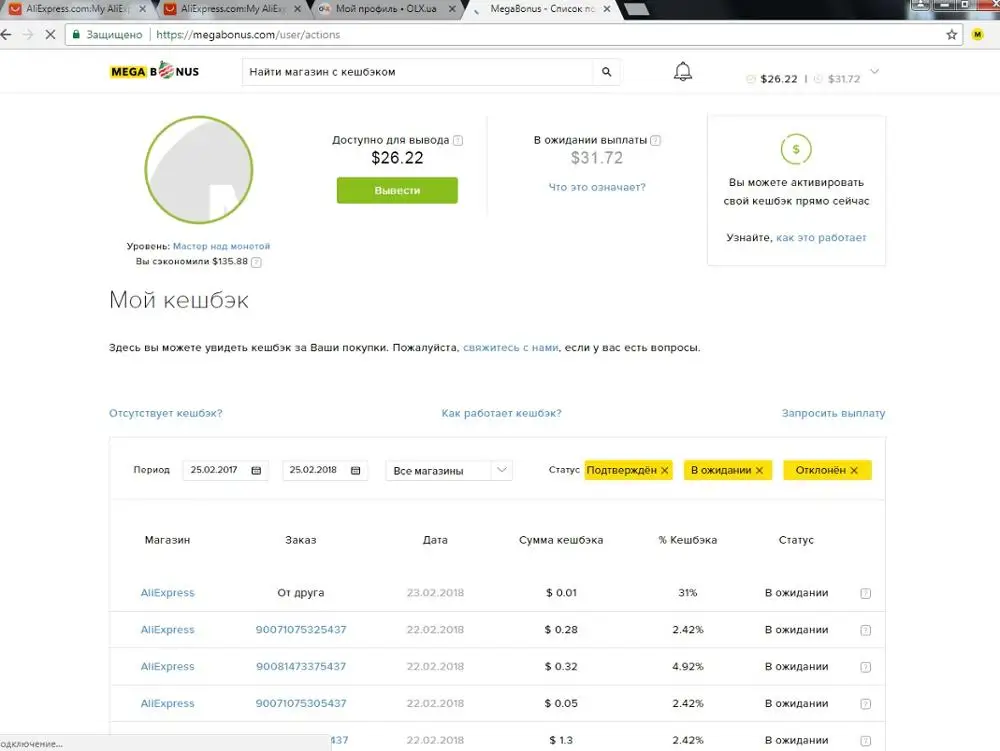Click the Сумма кешбэка column header
The height and width of the screenshot is (751, 1000).
561,540
